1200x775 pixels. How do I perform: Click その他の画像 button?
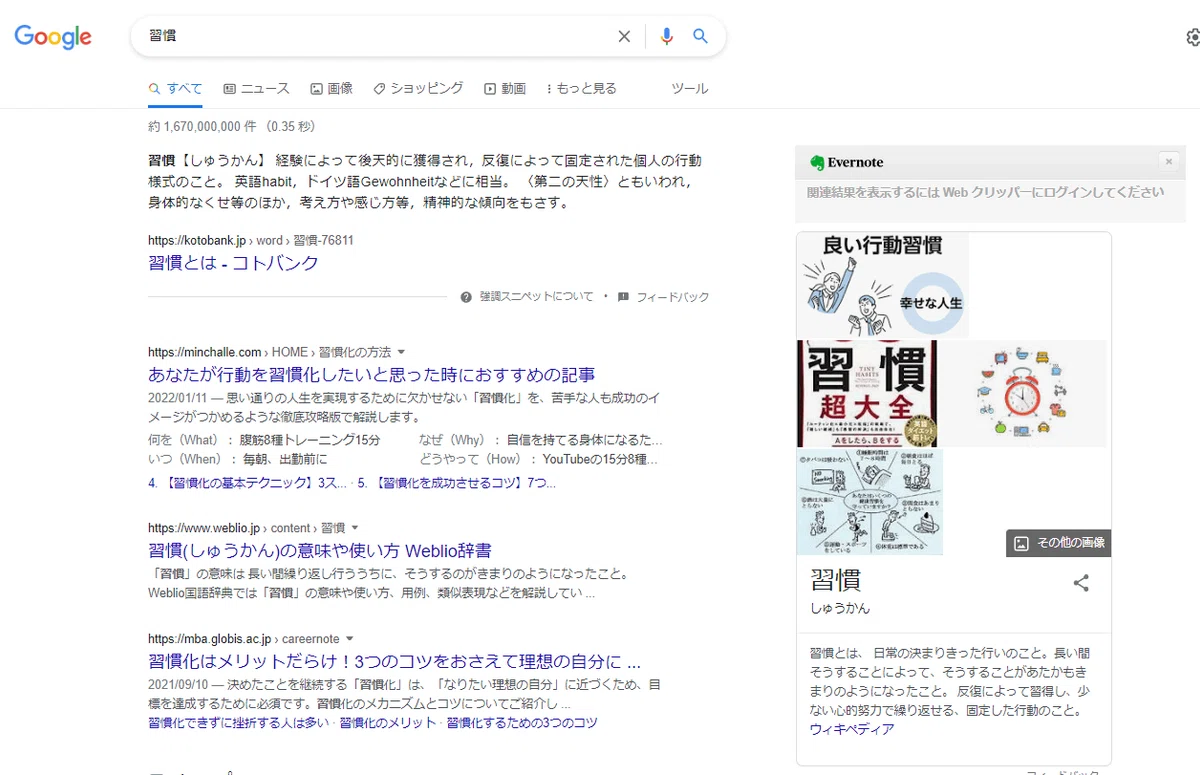coord(1059,543)
